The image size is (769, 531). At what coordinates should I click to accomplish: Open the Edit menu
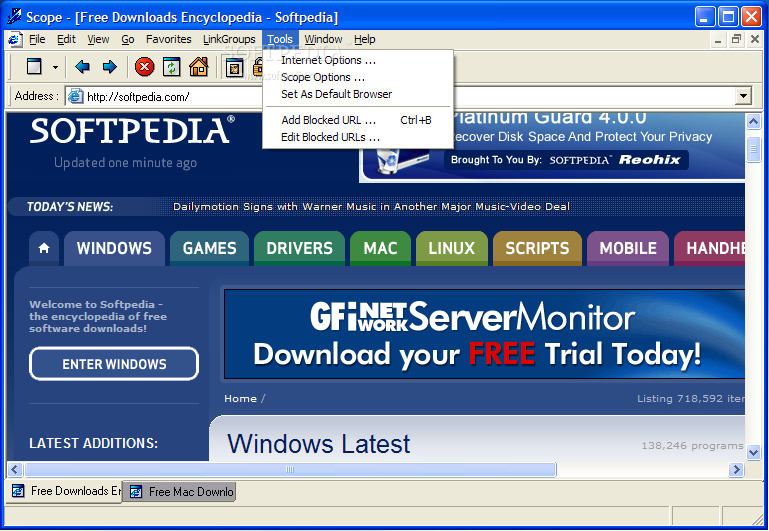click(66, 39)
